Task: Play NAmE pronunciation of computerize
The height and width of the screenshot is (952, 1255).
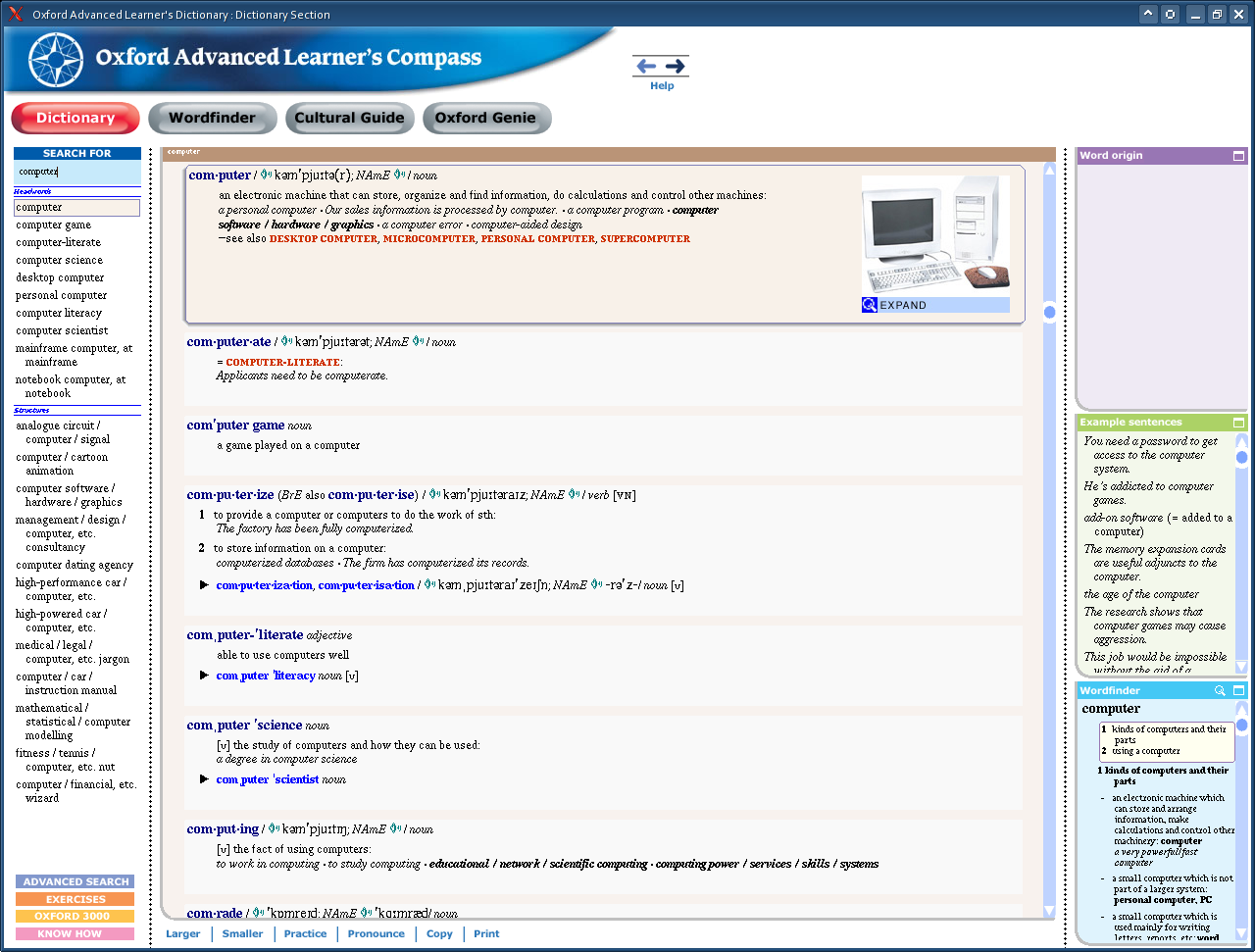Action: pyautogui.click(x=574, y=494)
